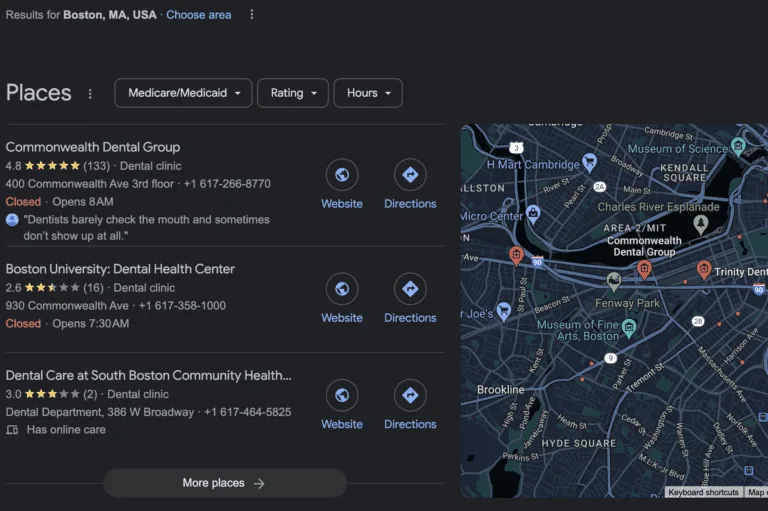768x511 pixels.
Task: Open three-dot options beside Choose area
Action: [x=252, y=15]
